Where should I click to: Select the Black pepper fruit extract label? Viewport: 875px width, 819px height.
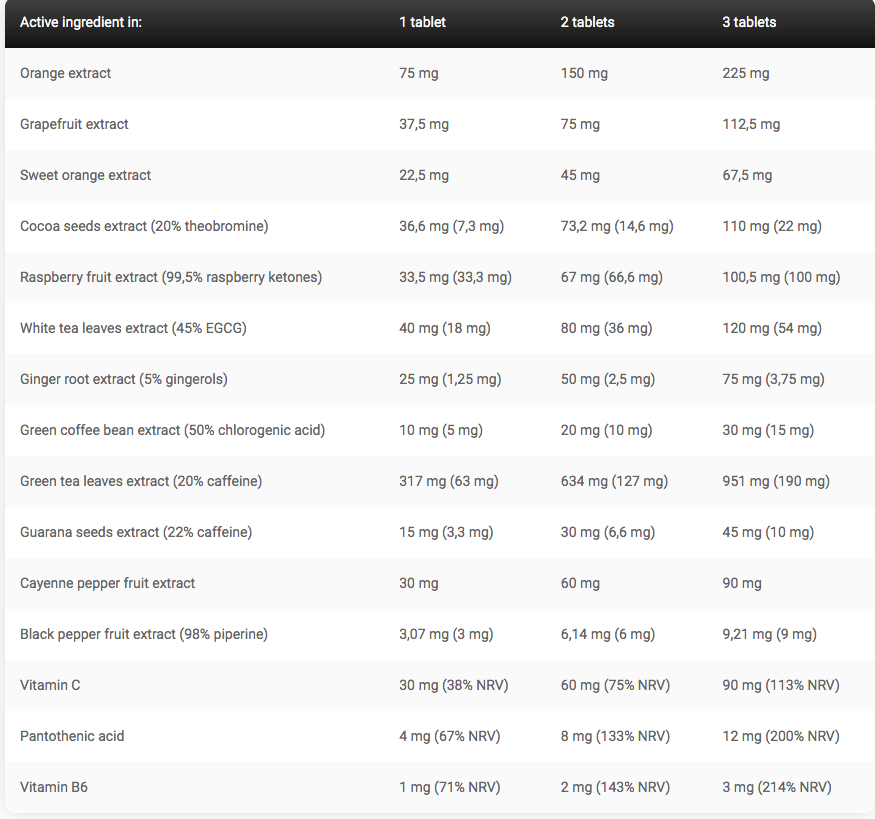point(144,634)
